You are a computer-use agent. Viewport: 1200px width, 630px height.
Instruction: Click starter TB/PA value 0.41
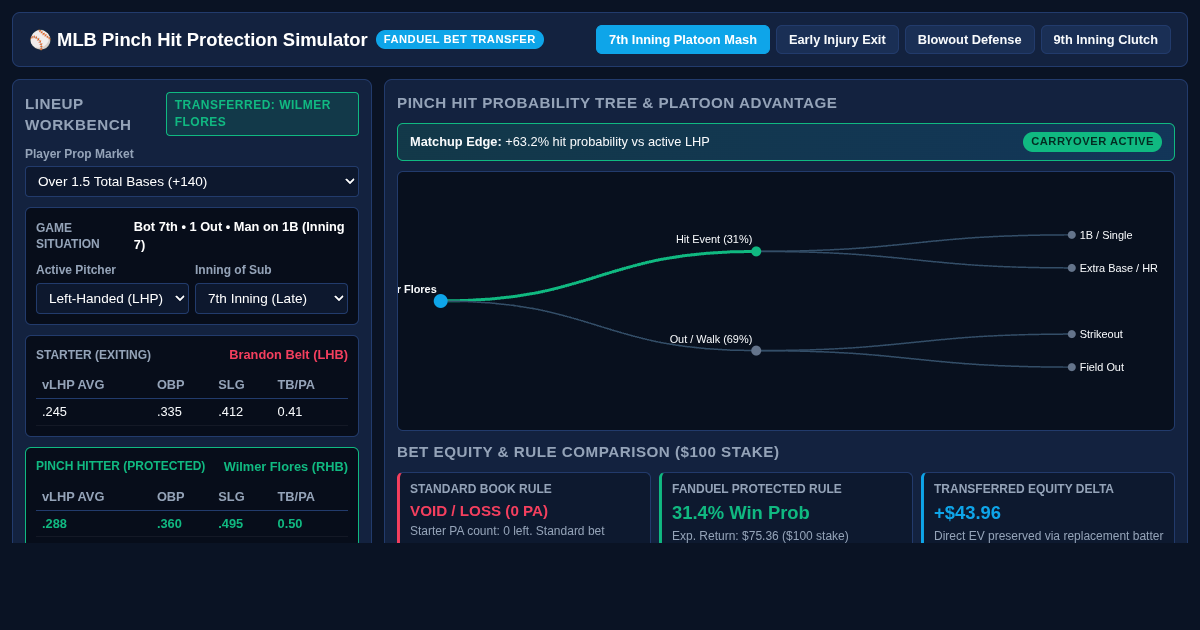click(x=290, y=412)
